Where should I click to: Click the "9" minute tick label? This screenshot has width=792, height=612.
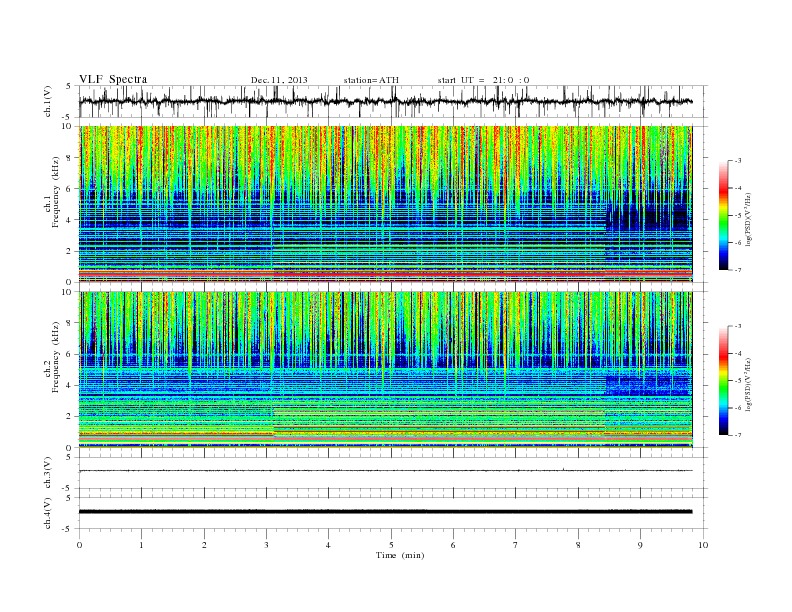click(640, 545)
